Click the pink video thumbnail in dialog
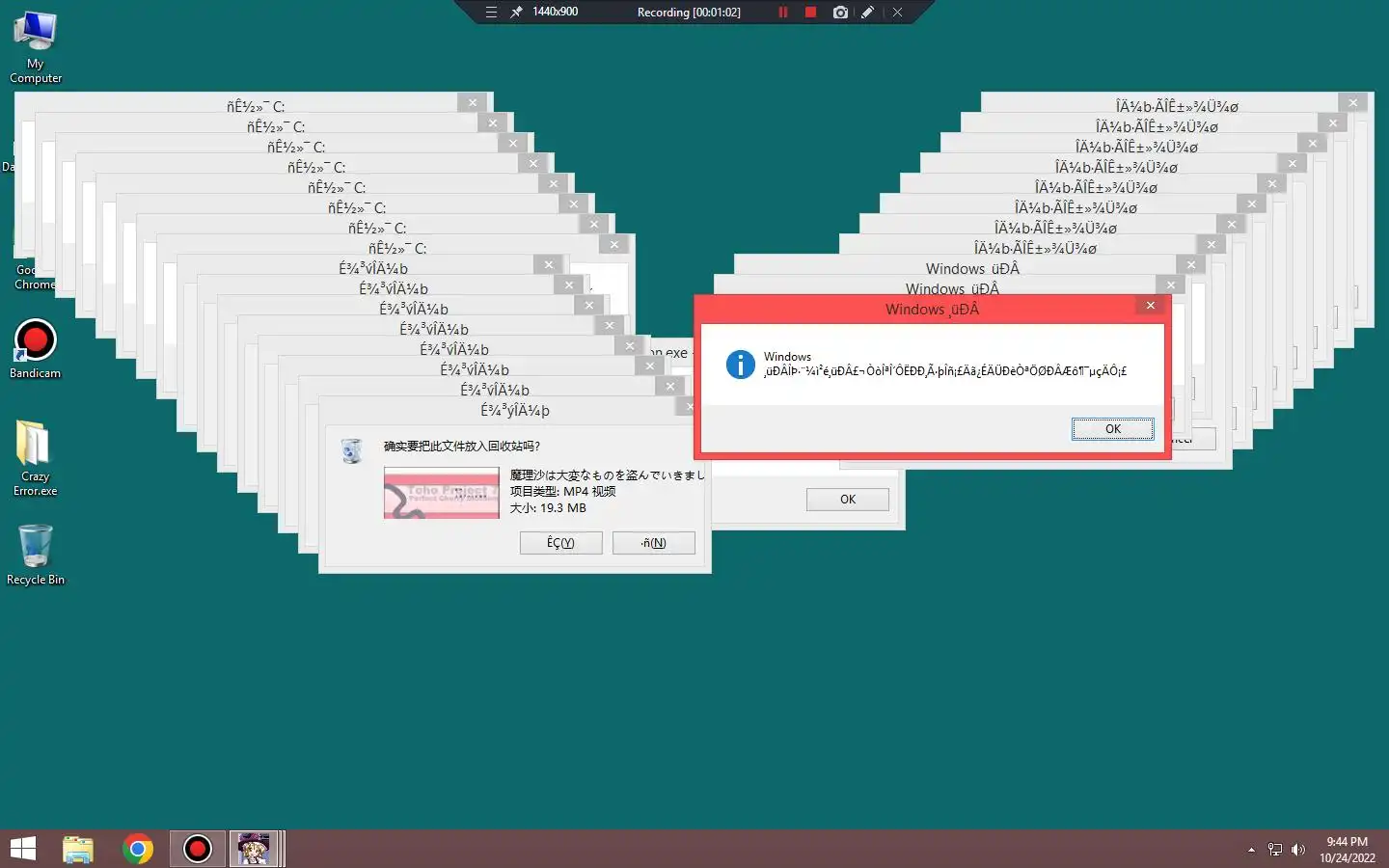This screenshot has width=1389, height=868. pos(442,493)
